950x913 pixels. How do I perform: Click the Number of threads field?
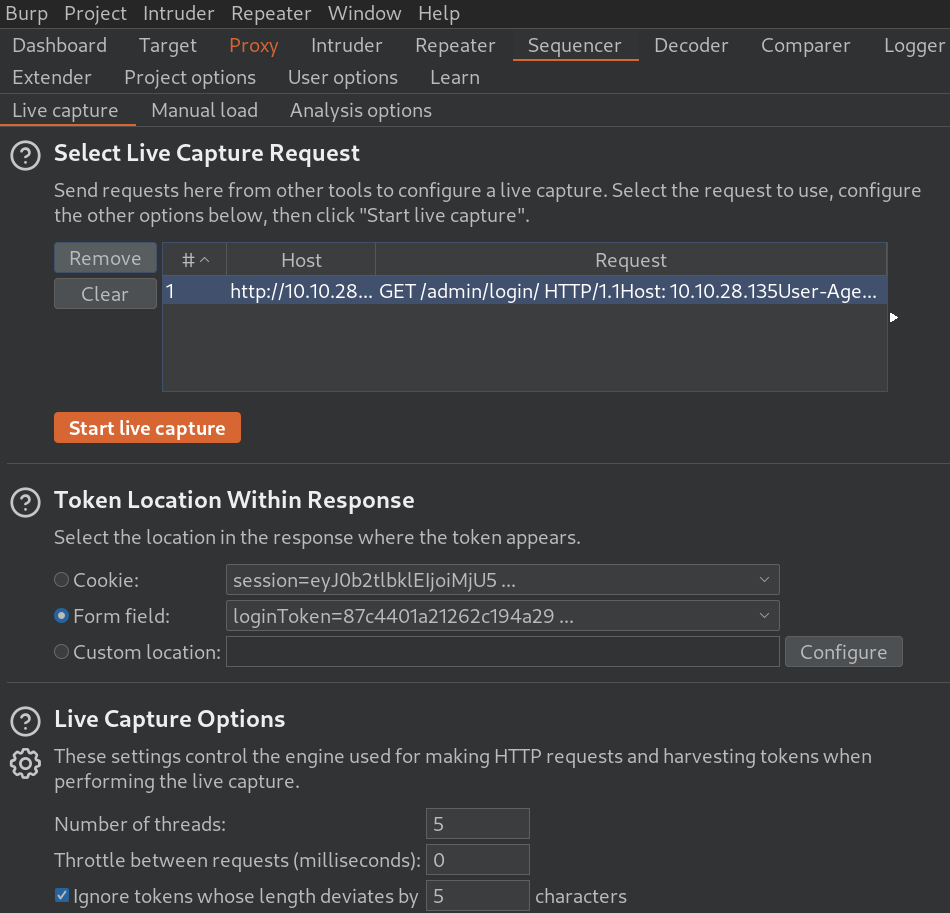477,824
